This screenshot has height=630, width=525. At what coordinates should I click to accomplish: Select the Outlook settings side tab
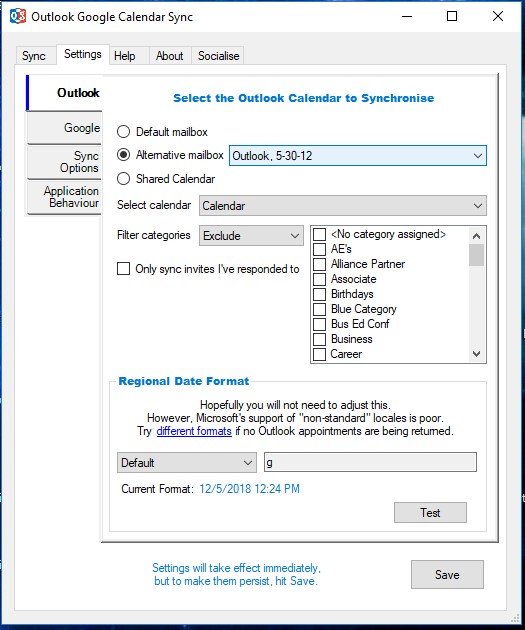pyautogui.click(x=64, y=93)
